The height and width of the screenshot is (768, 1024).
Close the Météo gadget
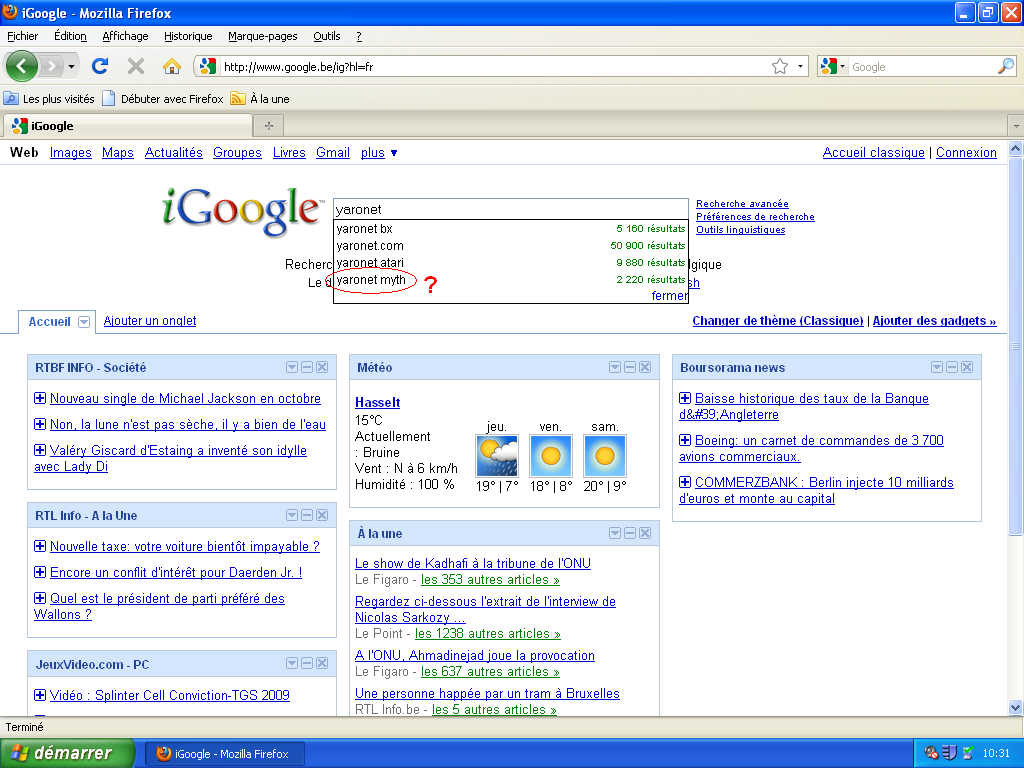[645, 368]
